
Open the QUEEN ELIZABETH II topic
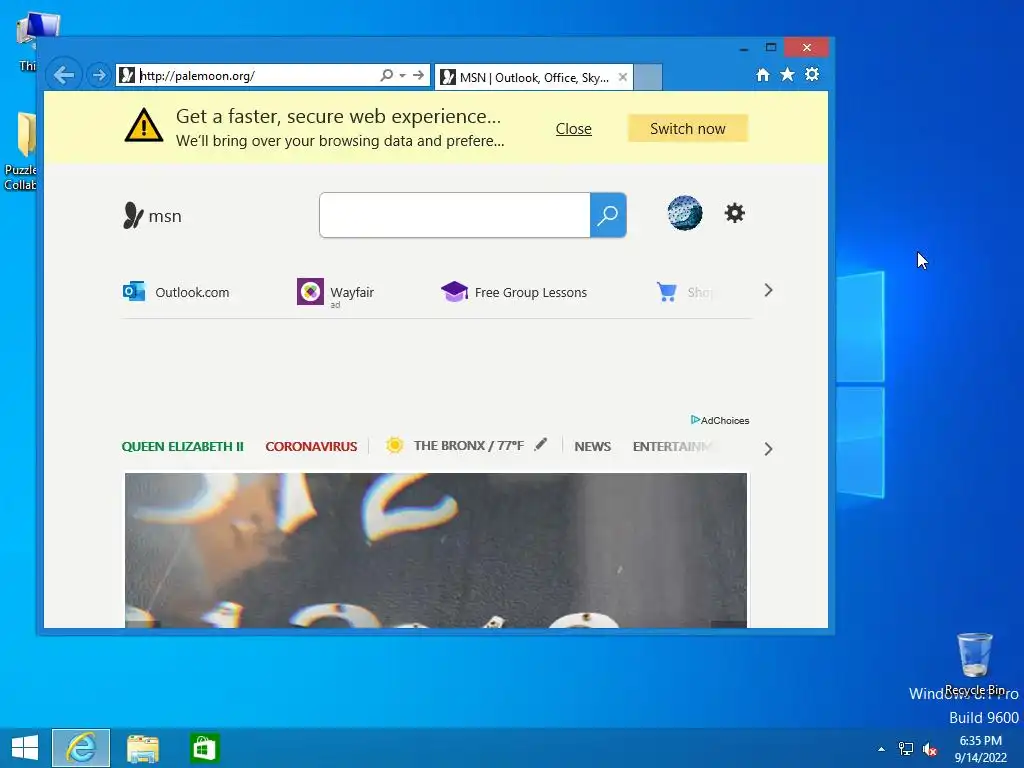pyautogui.click(x=182, y=447)
